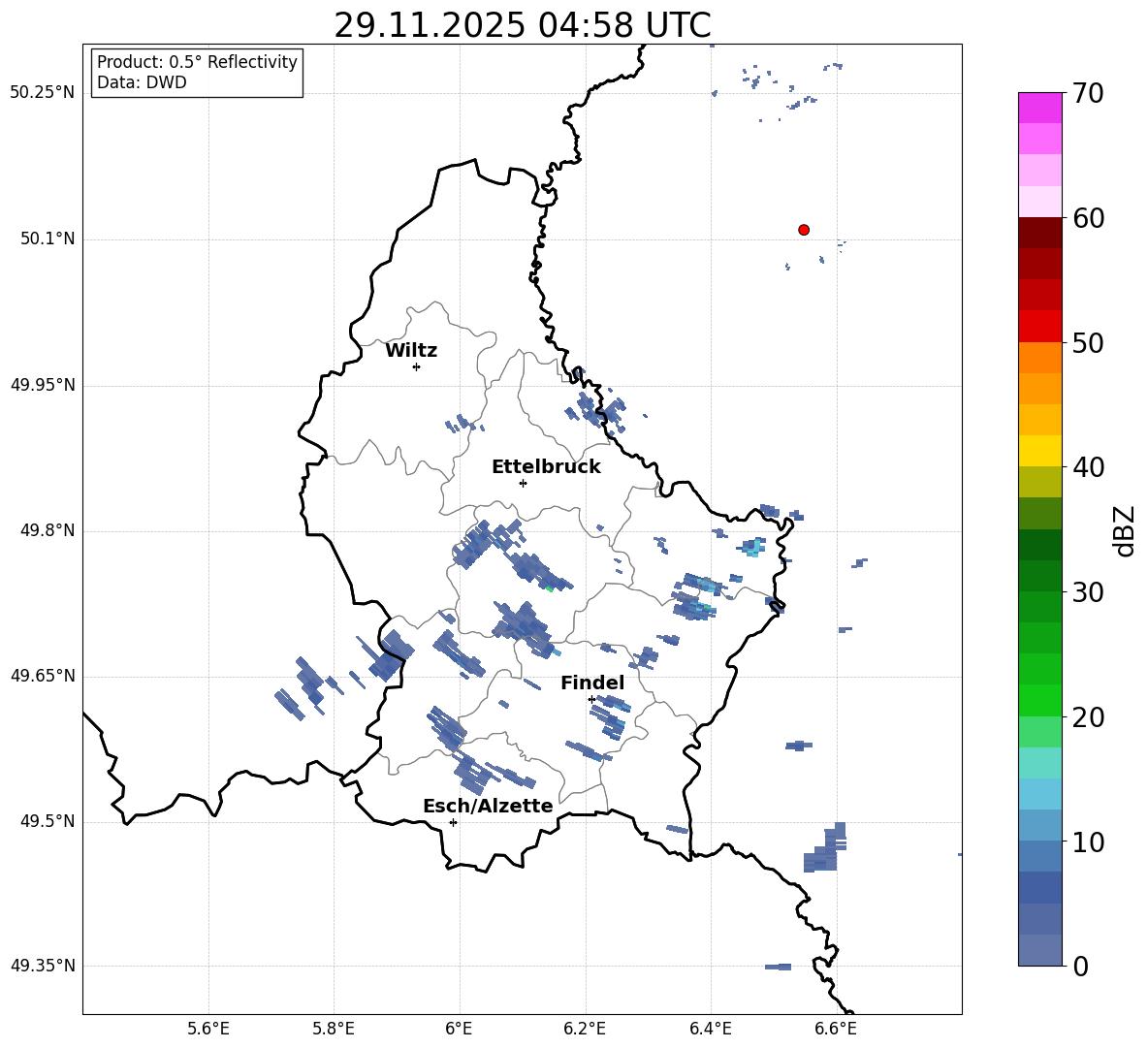Pick the orange colorbar segment just below 50

tap(1039, 357)
